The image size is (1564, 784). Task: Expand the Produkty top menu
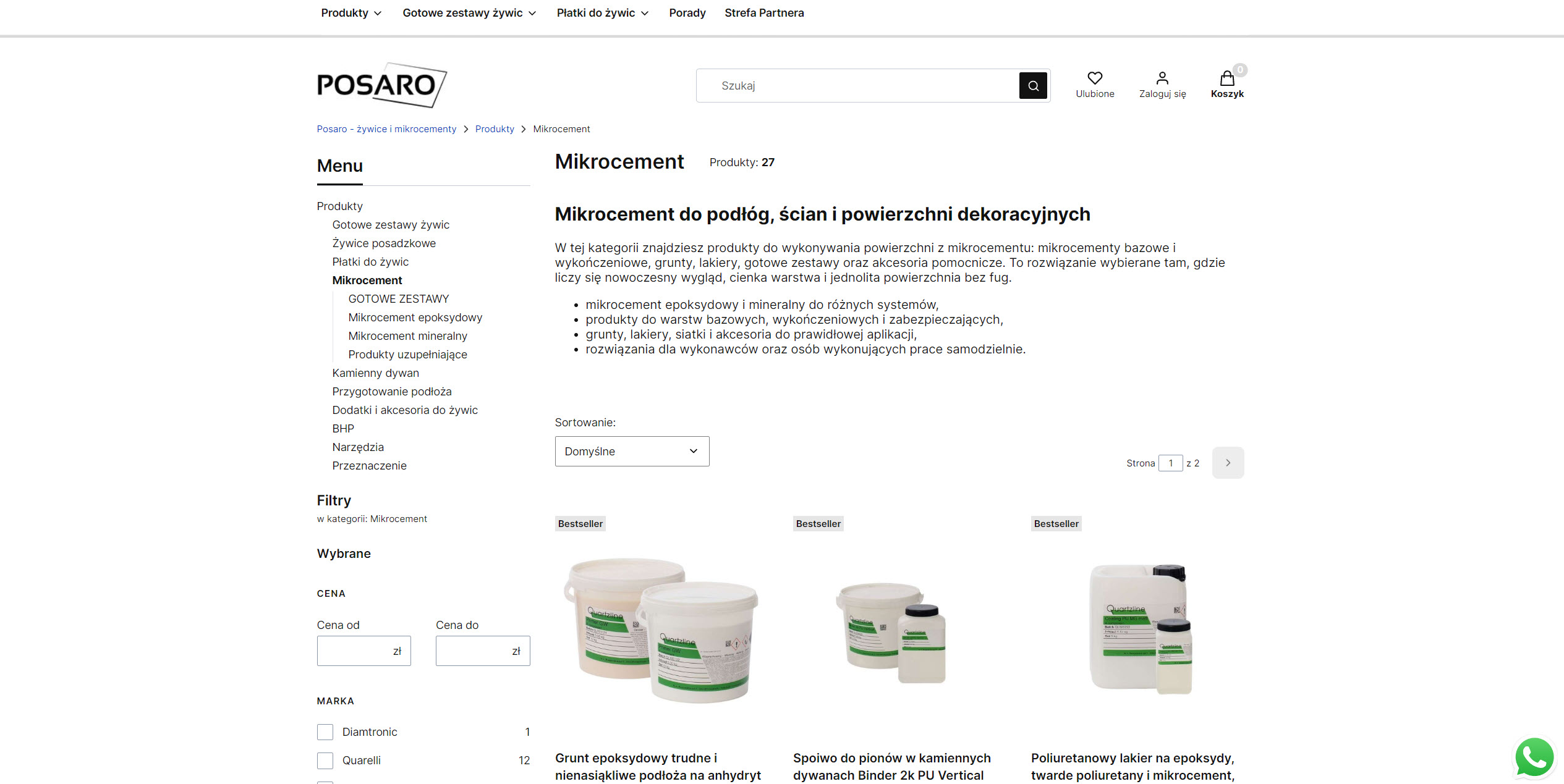tap(351, 13)
